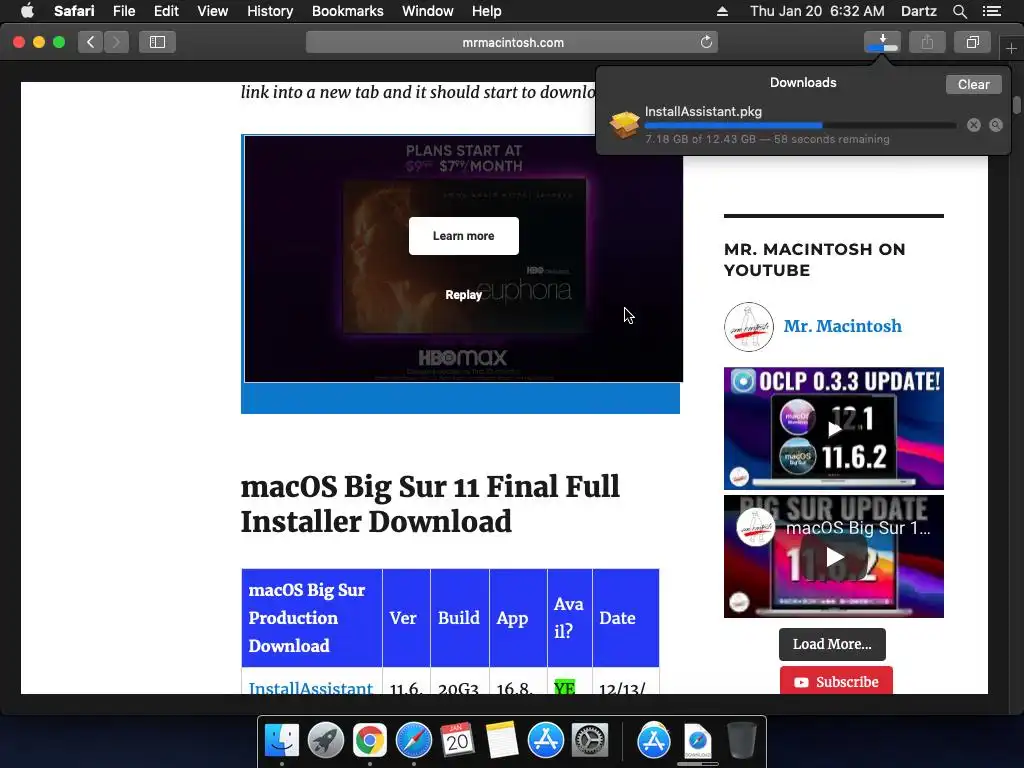Viewport: 1024px width, 768px height.
Task: Click the macOS Big Sur 11 heading
Action: pyautogui.click(x=430, y=504)
